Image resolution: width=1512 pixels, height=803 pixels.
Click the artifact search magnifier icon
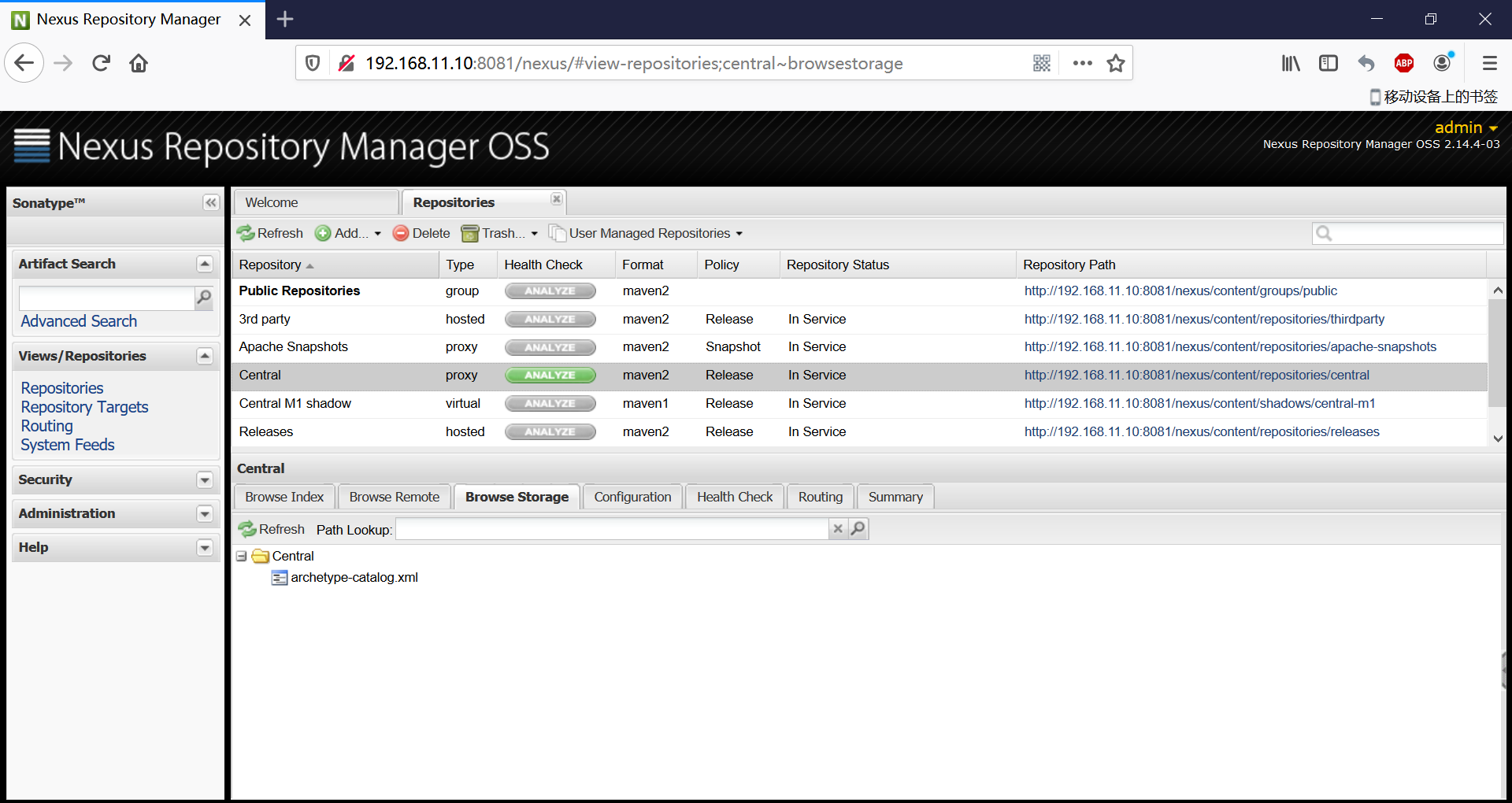204,298
